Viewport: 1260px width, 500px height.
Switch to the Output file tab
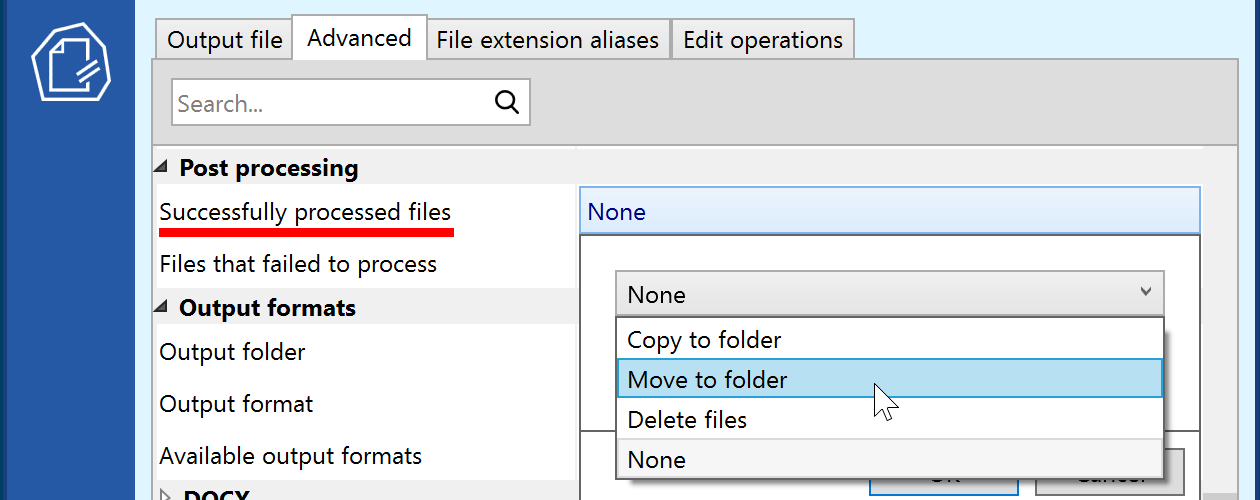pyautogui.click(x=224, y=40)
